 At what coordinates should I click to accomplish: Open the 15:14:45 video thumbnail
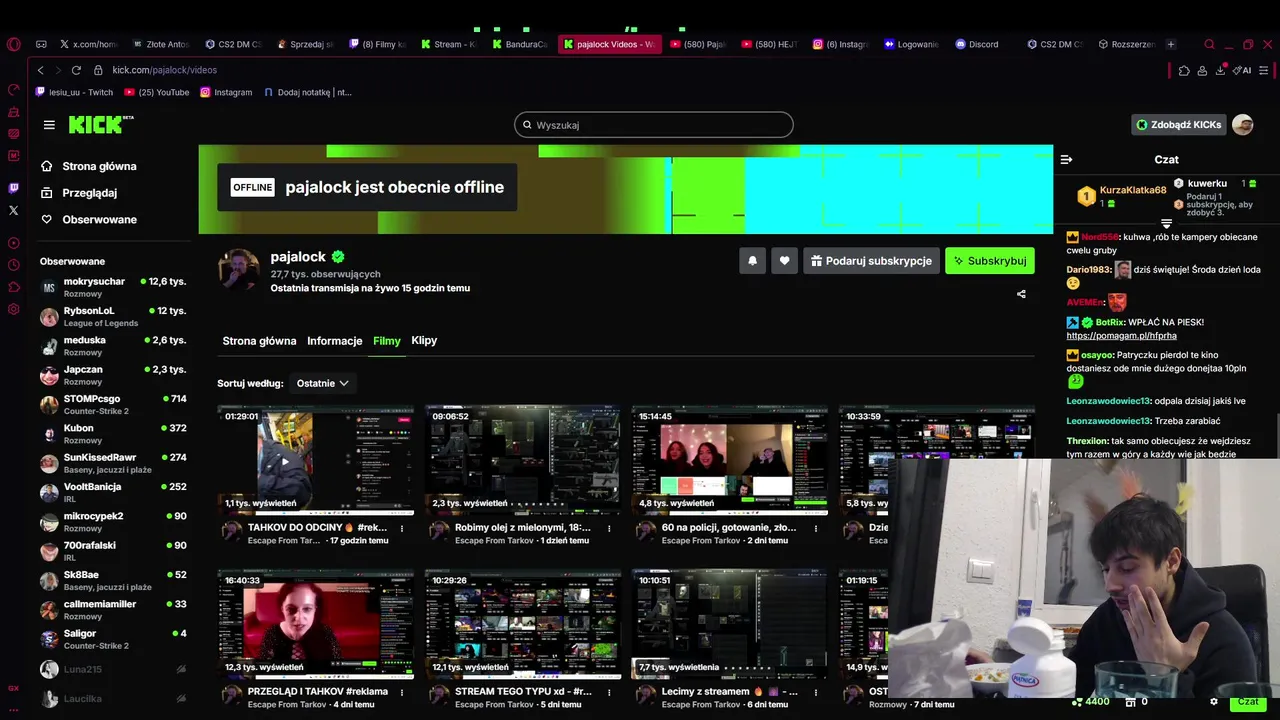point(730,459)
